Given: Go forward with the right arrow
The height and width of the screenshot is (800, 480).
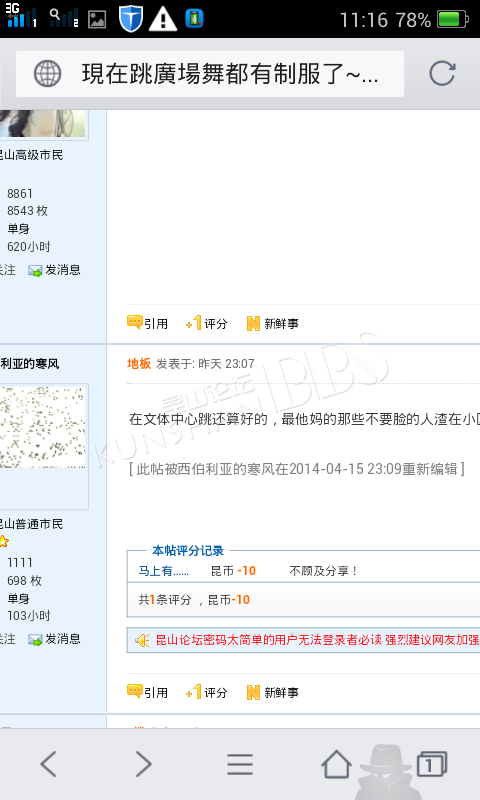Looking at the screenshot, I should 143,764.
